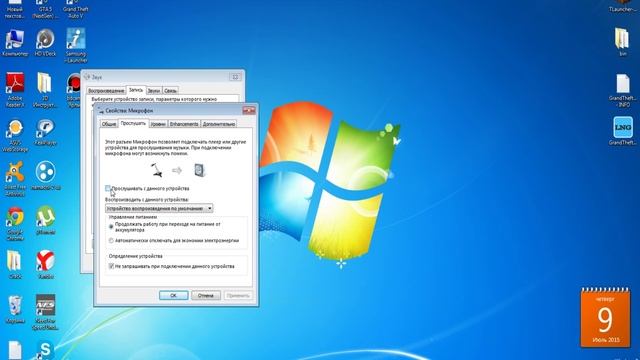
Task: Open blue circle icon right of avast
Action: point(45,176)
